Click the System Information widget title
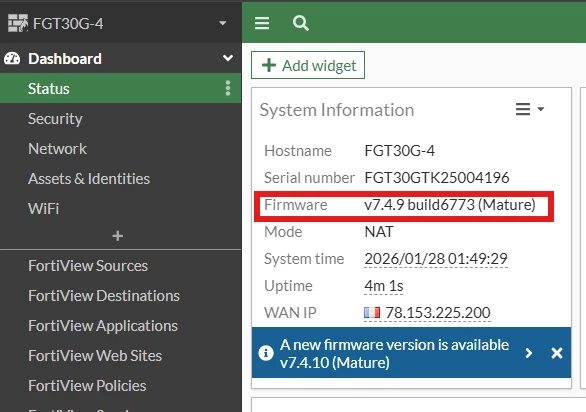The height and width of the screenshot is (412, 586). [337, 110]
